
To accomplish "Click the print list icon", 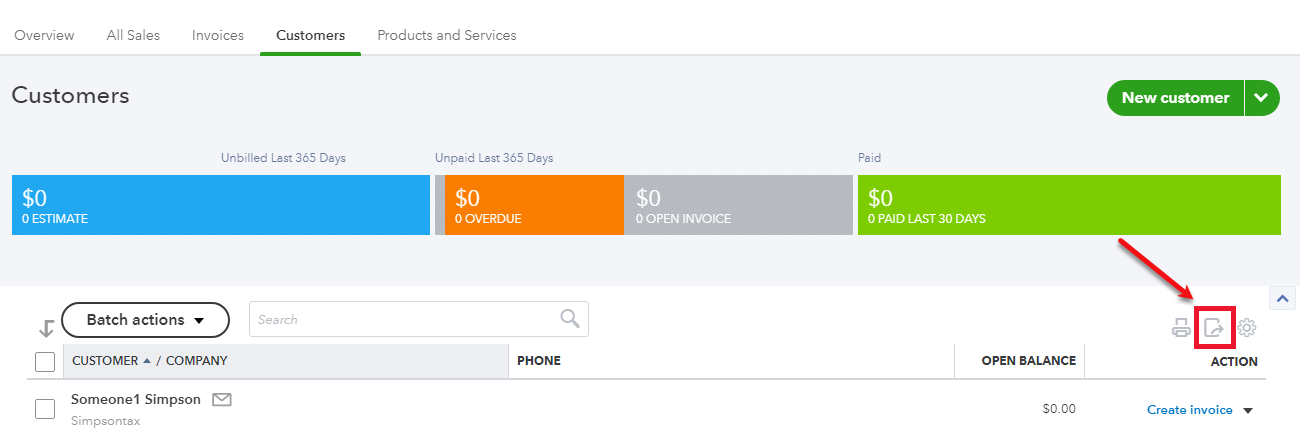I will click(1182, 327).
